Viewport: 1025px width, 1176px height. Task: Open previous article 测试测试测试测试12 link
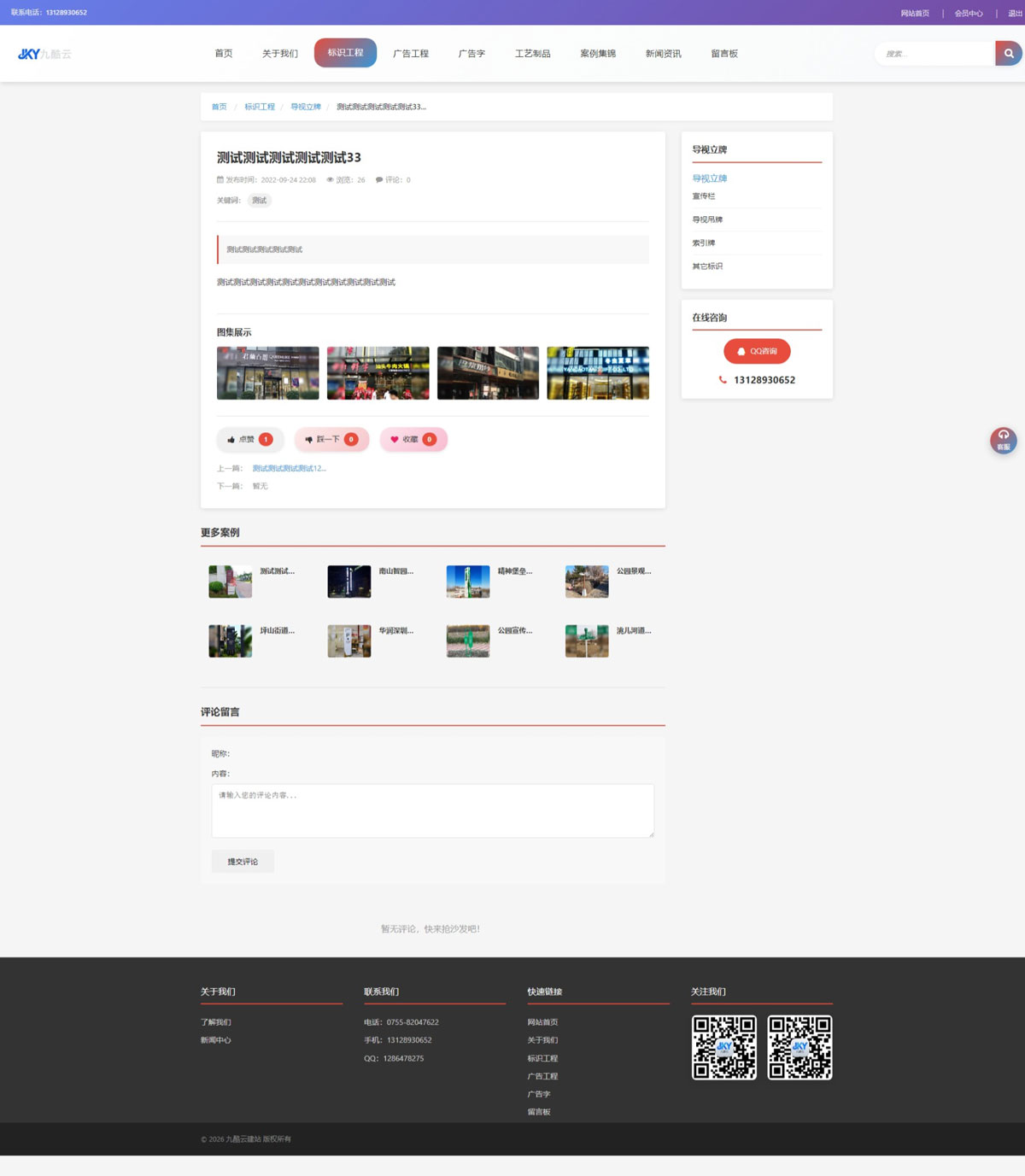coord(289,468)
